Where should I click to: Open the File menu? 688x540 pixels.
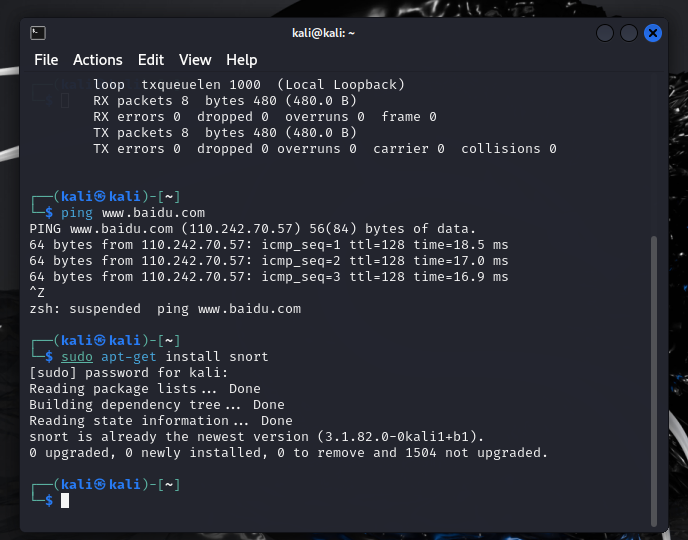(x=46, y=60)
